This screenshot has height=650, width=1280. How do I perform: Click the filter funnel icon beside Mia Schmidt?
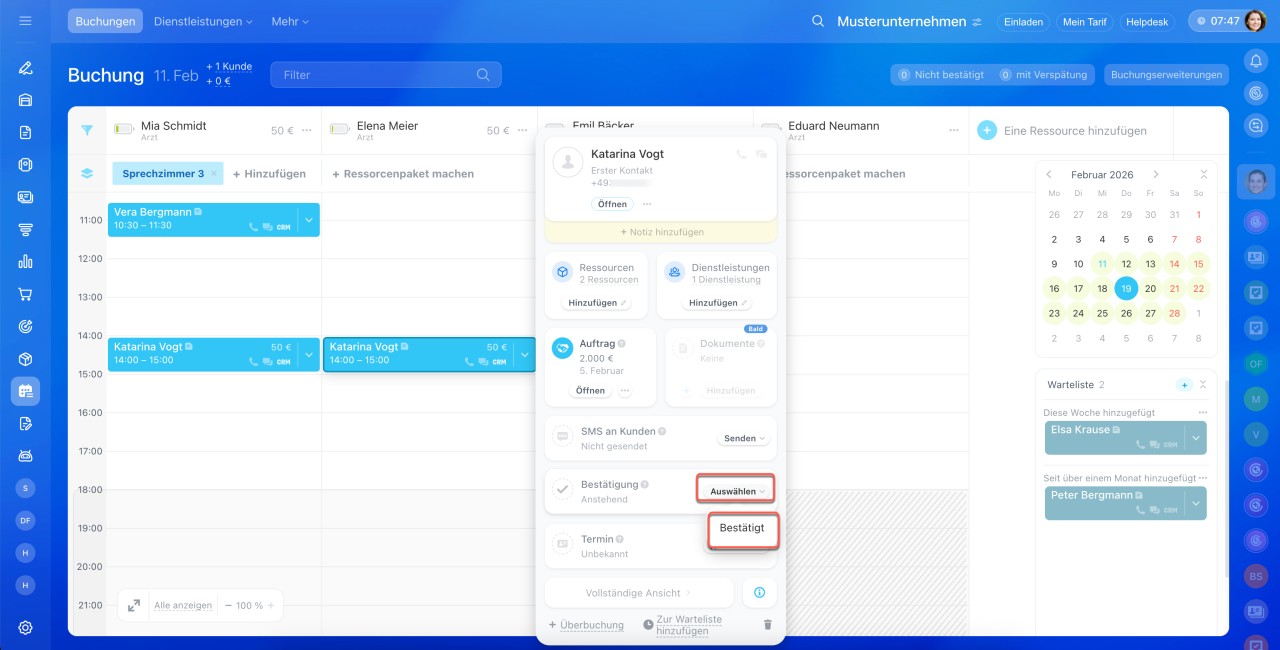(87, 130)
